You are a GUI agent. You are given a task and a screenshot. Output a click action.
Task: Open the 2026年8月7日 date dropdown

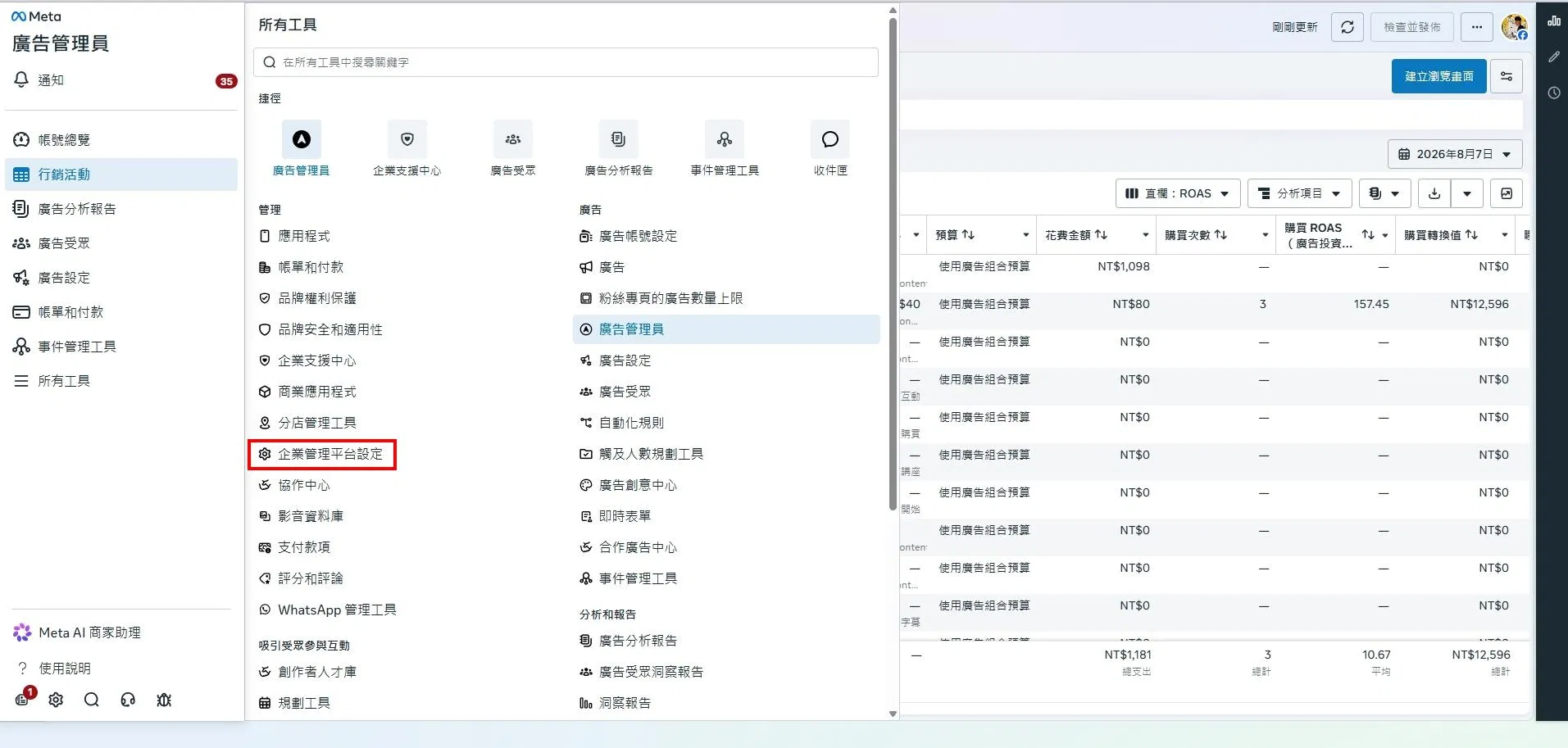point(1455,154)
